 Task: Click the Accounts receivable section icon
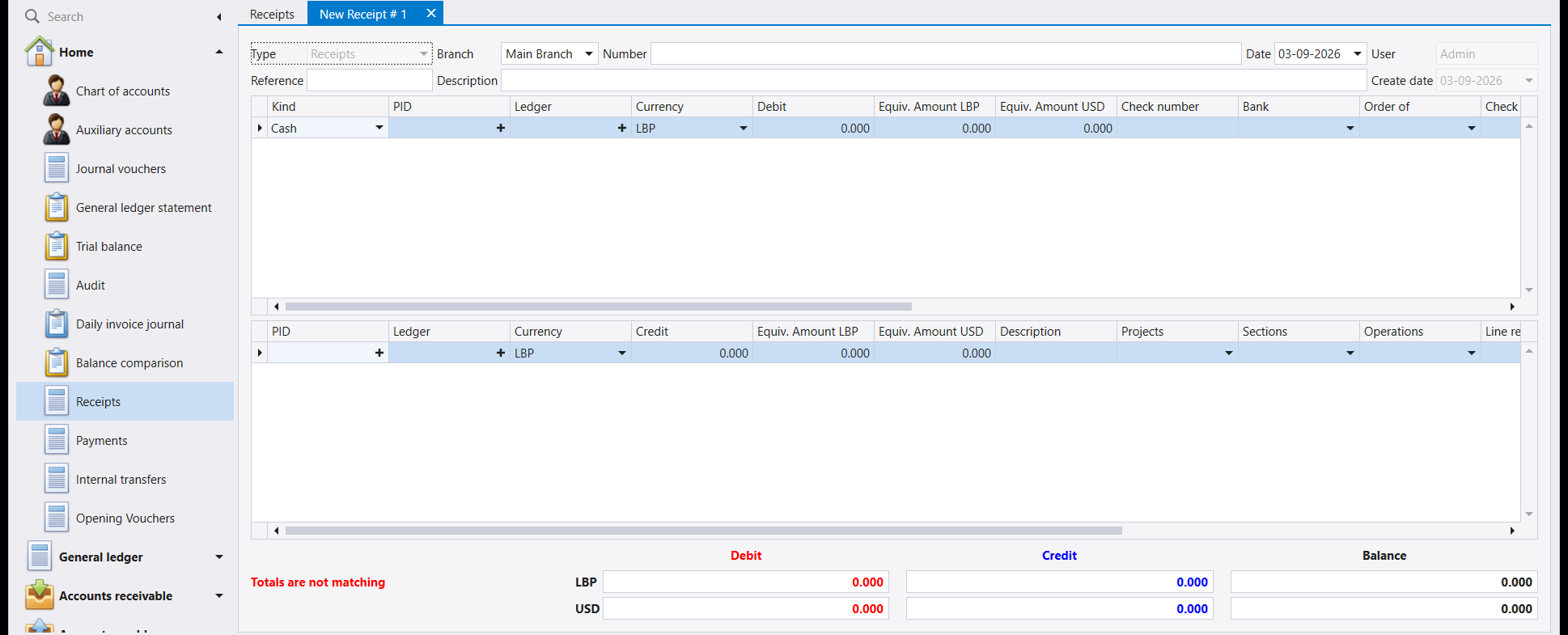pyautogui.click(x=40, y=595)
